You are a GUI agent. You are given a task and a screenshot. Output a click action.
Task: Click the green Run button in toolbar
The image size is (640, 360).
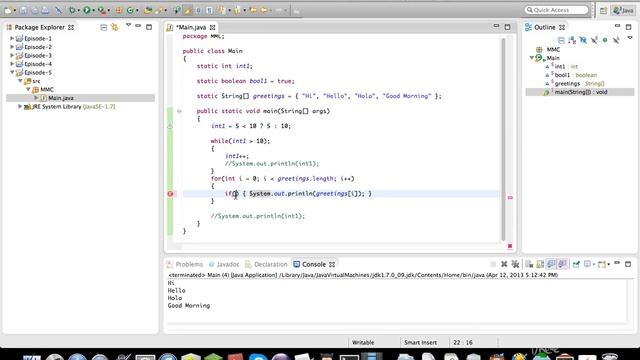click(87, 10)
